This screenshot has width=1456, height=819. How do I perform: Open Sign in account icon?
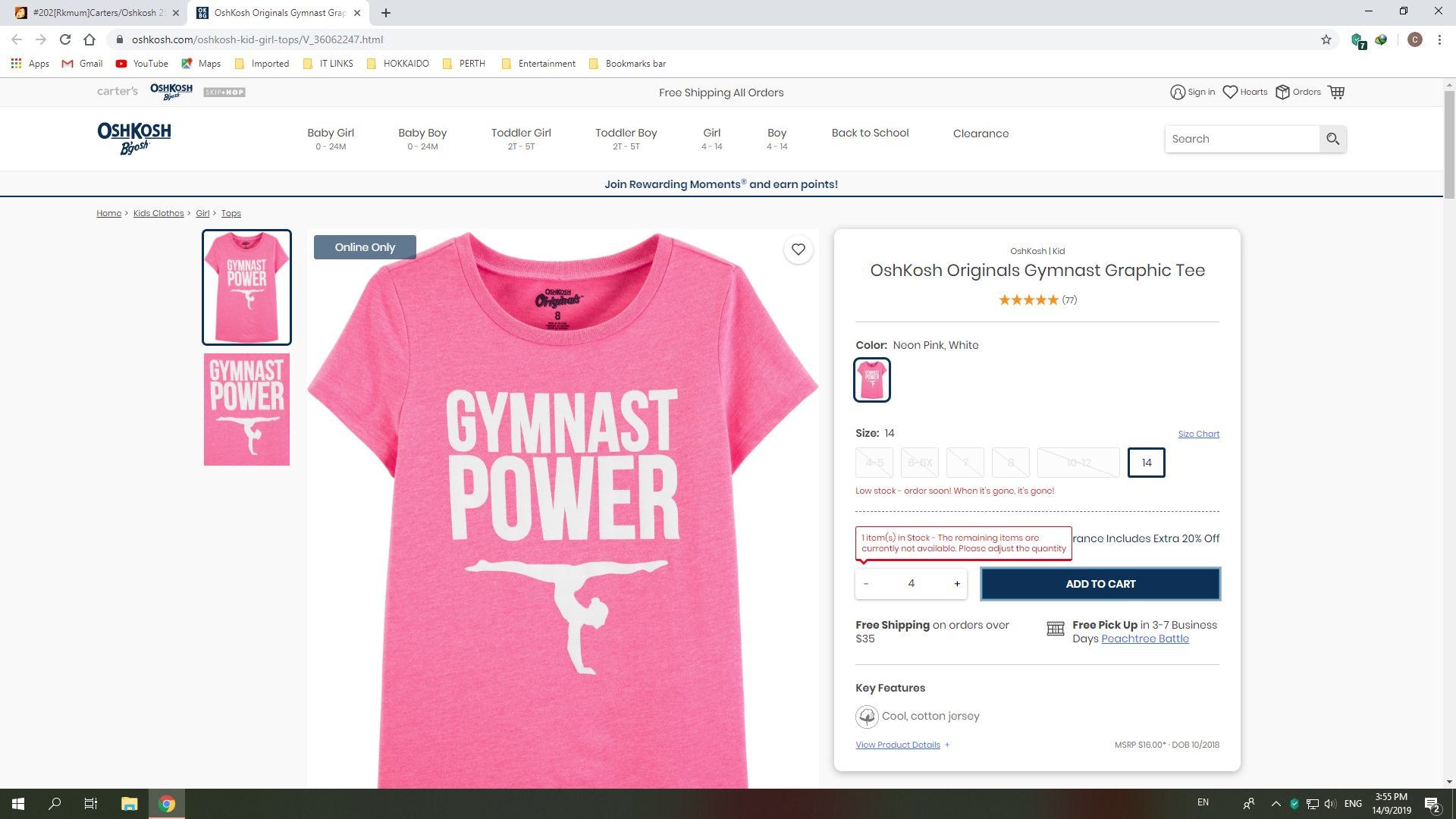pos(1193,92)
